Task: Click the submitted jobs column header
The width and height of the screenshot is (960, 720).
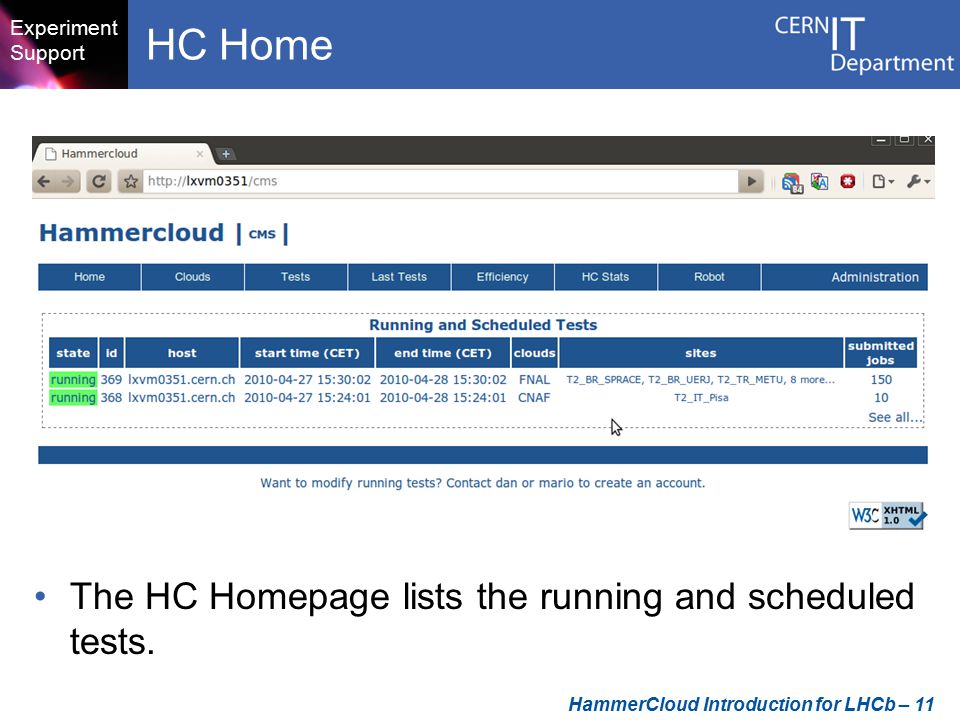Action: 880,353
